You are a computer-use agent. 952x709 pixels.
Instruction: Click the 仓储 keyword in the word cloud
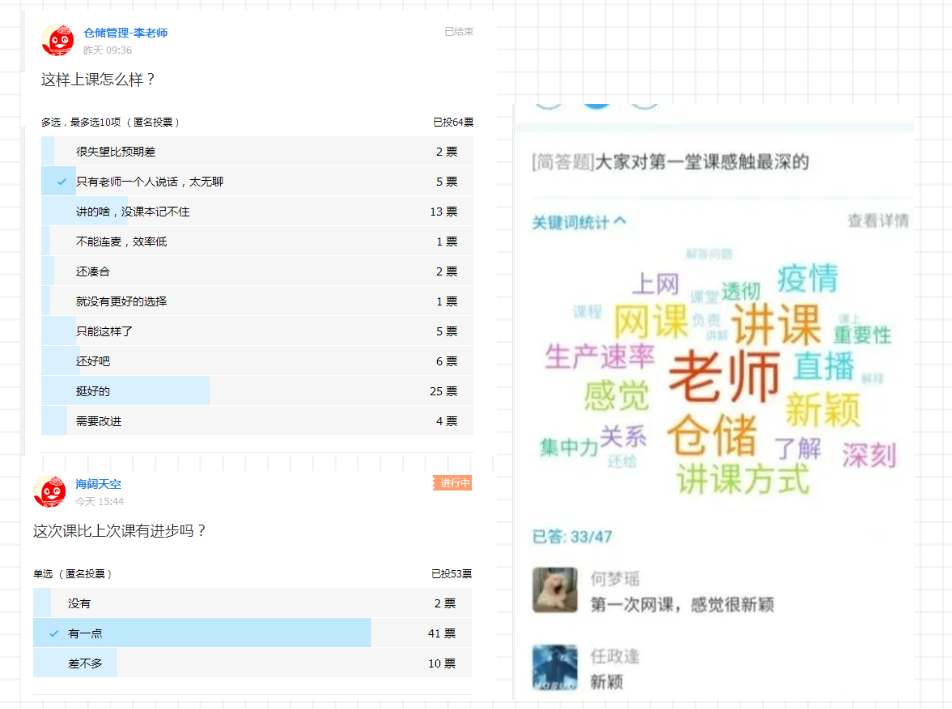point(711,436)
